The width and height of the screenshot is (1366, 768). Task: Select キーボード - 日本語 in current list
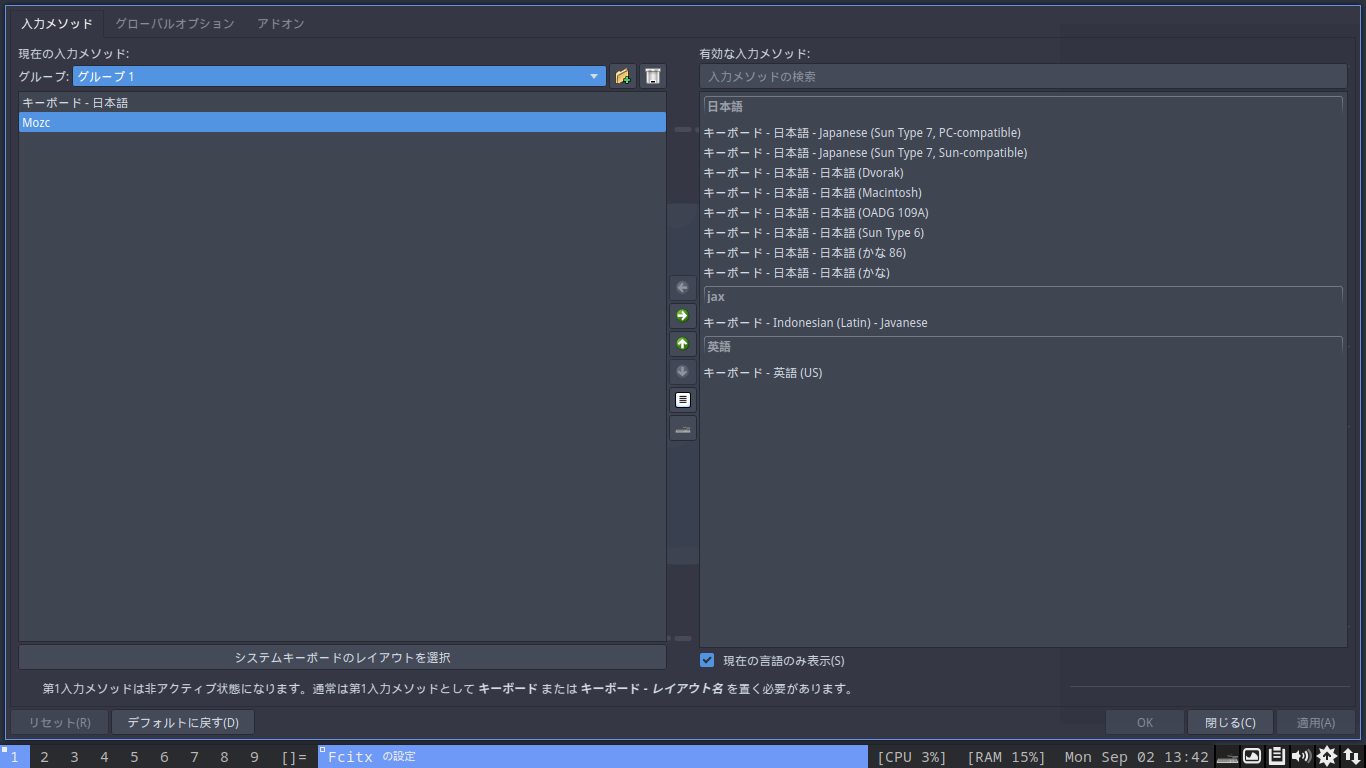tap(342, 102)
